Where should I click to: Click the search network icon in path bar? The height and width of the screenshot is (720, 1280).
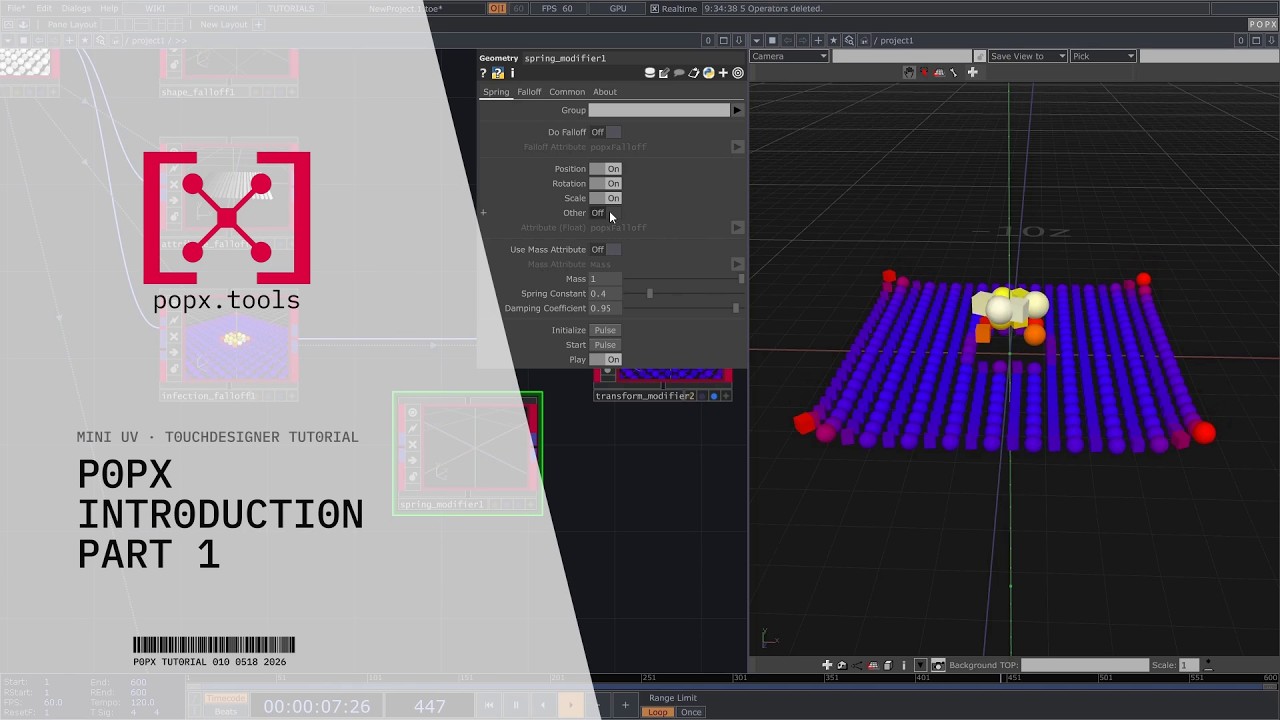click(x=849, y=40)
